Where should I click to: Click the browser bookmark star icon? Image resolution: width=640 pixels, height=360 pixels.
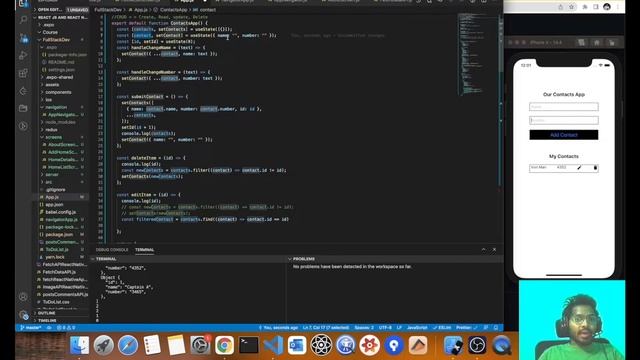[572, 7]
